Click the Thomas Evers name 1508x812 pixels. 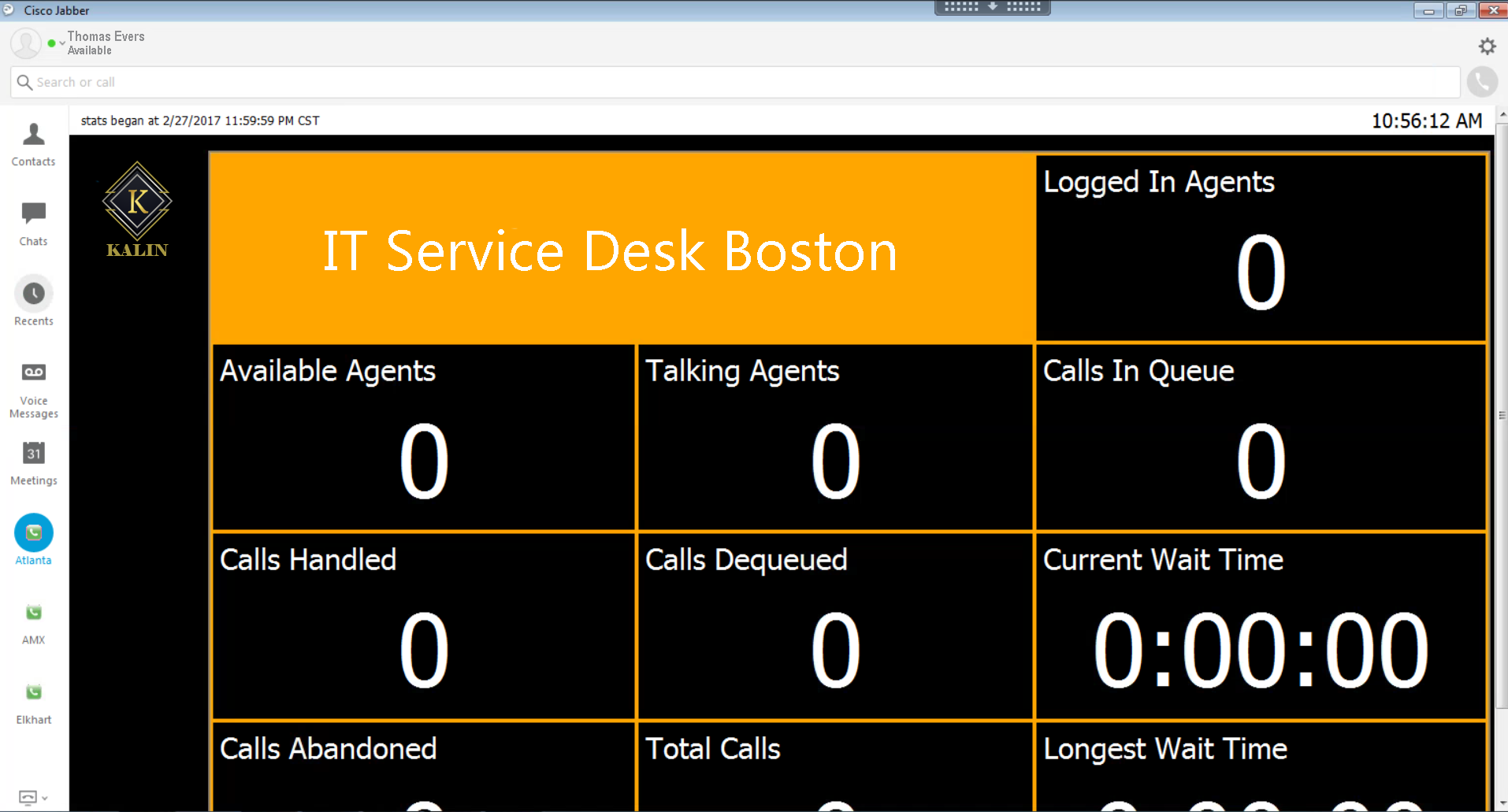click(x=106, y=36)
